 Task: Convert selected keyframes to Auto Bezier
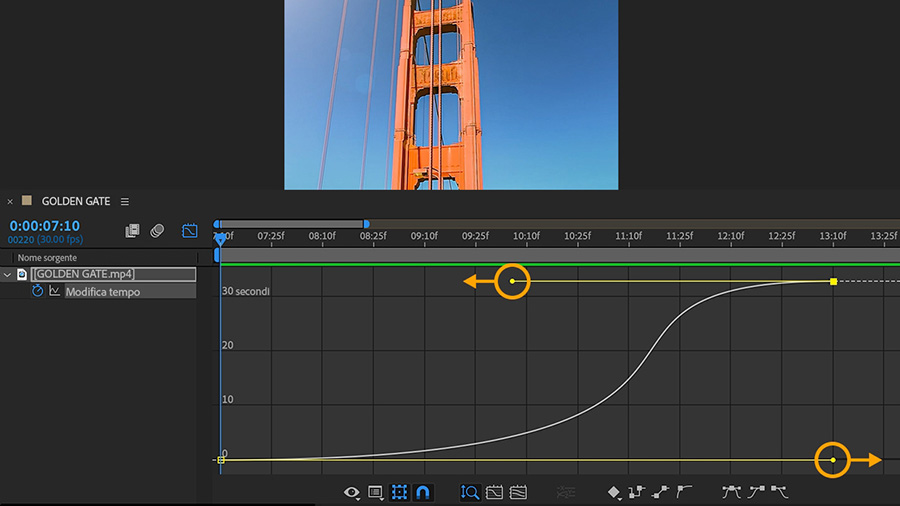point(684,492)
